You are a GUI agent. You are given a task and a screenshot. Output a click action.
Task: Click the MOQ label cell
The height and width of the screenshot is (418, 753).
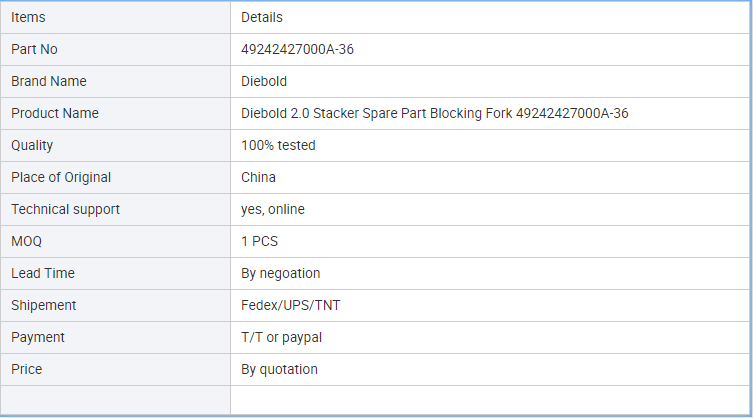115,242
